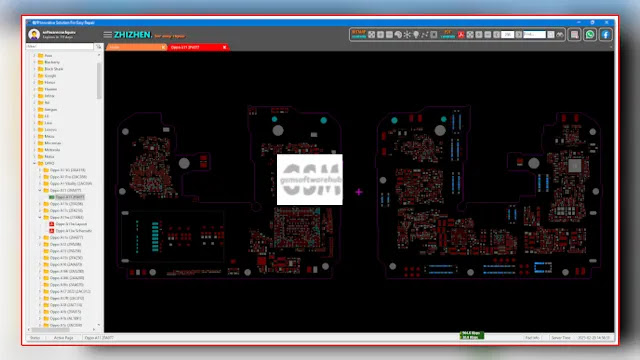Click the Pad Info label in status bar
Viewport: 640px width, 360px height.
coord(532,338)
